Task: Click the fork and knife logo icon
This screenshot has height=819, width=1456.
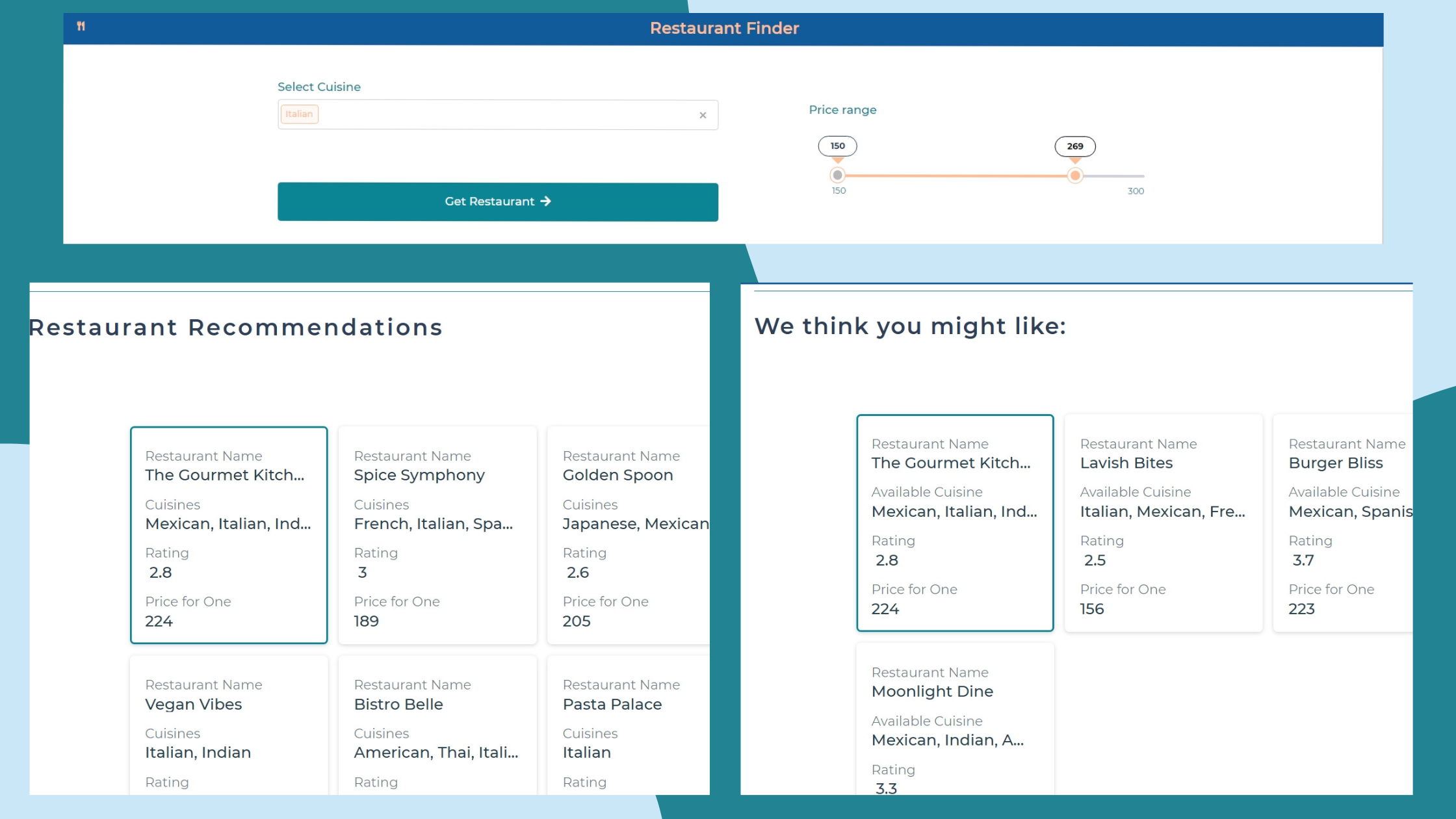Action: [x=81, y=26]
